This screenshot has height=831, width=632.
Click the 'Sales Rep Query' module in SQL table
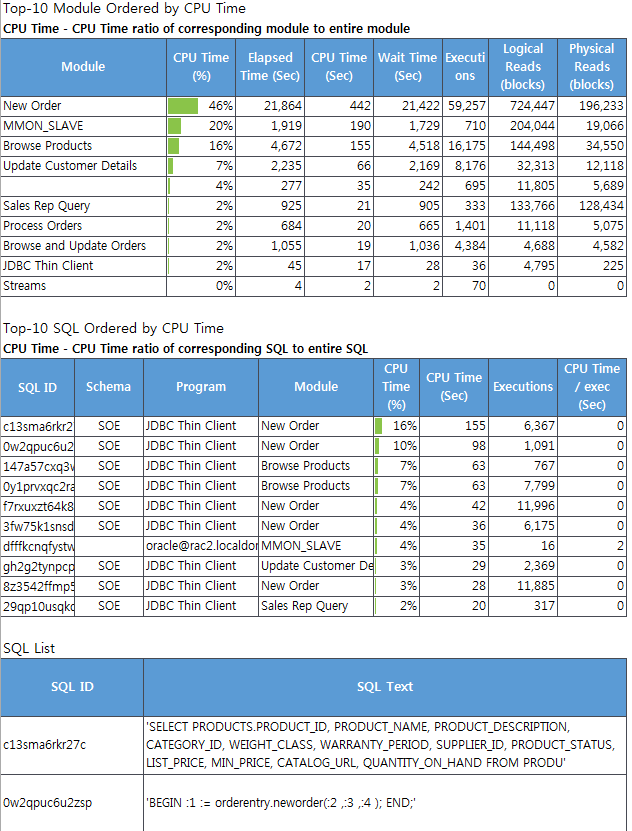305,606
